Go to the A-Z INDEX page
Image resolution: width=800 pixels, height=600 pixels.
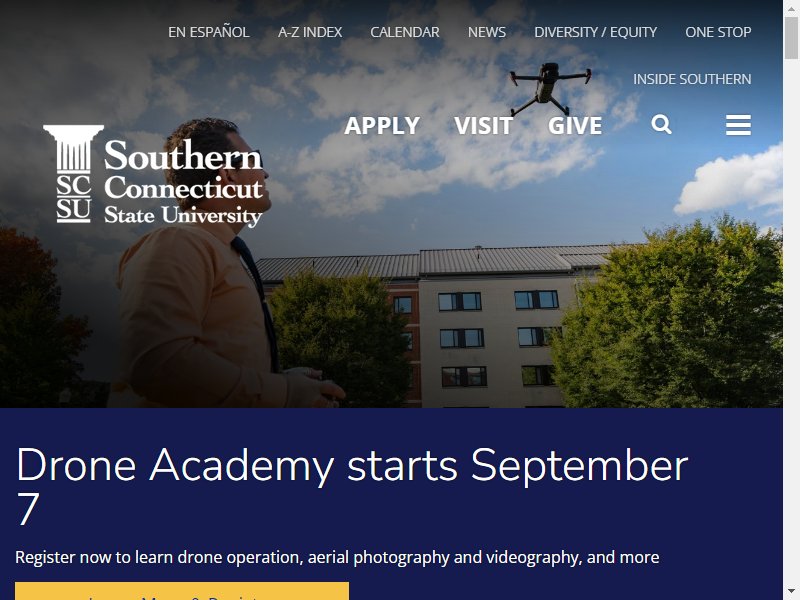pos(310,32)
